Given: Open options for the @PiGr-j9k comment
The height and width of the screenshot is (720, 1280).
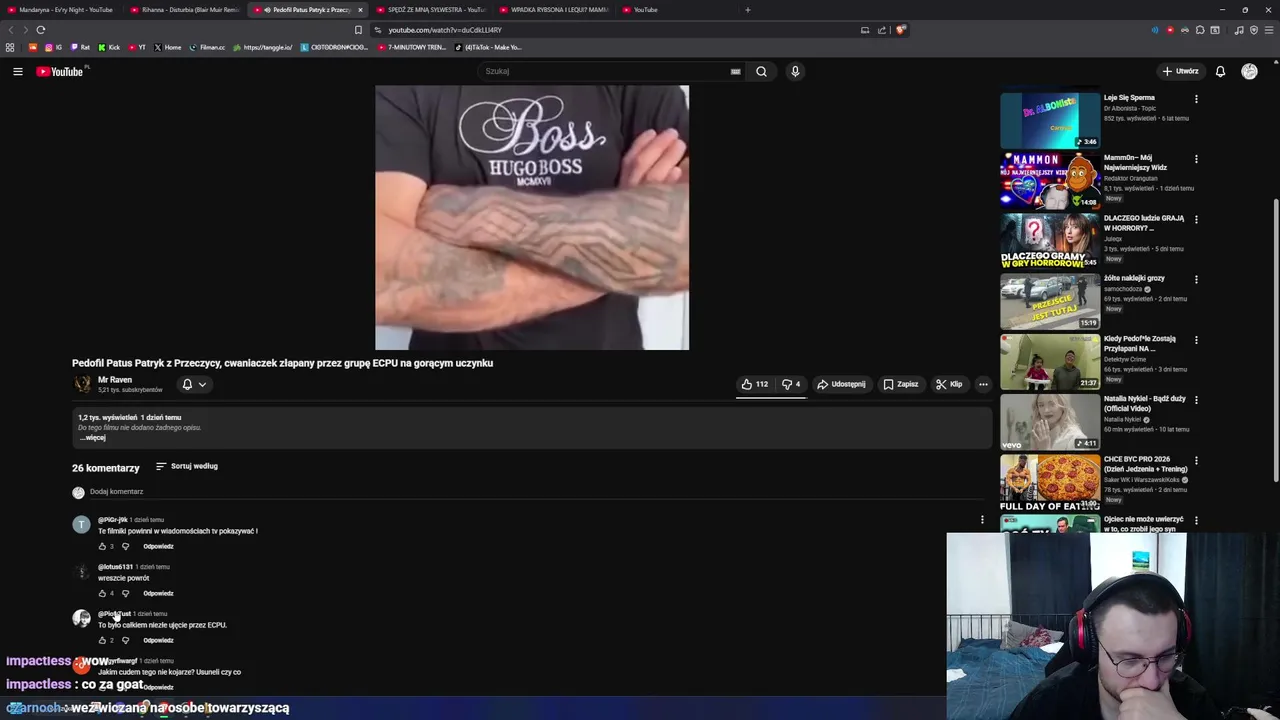Looking at the screenshot, I should (x=982, y=520).
